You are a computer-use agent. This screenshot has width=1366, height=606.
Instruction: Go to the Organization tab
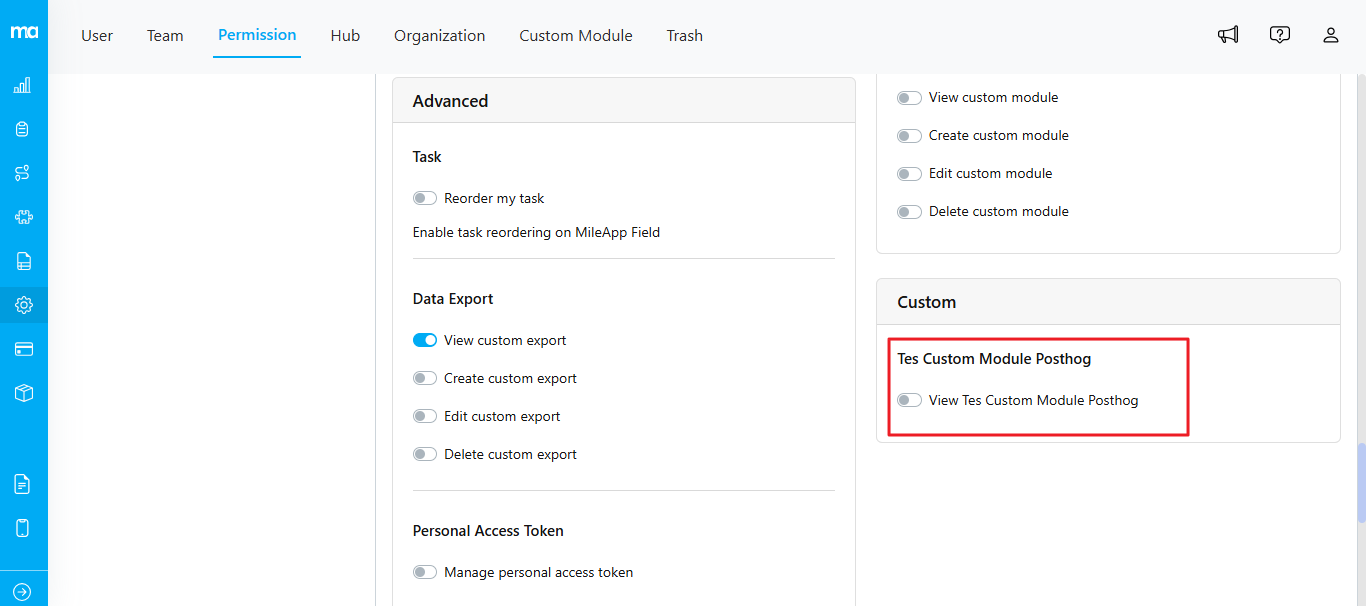[439, 36]
